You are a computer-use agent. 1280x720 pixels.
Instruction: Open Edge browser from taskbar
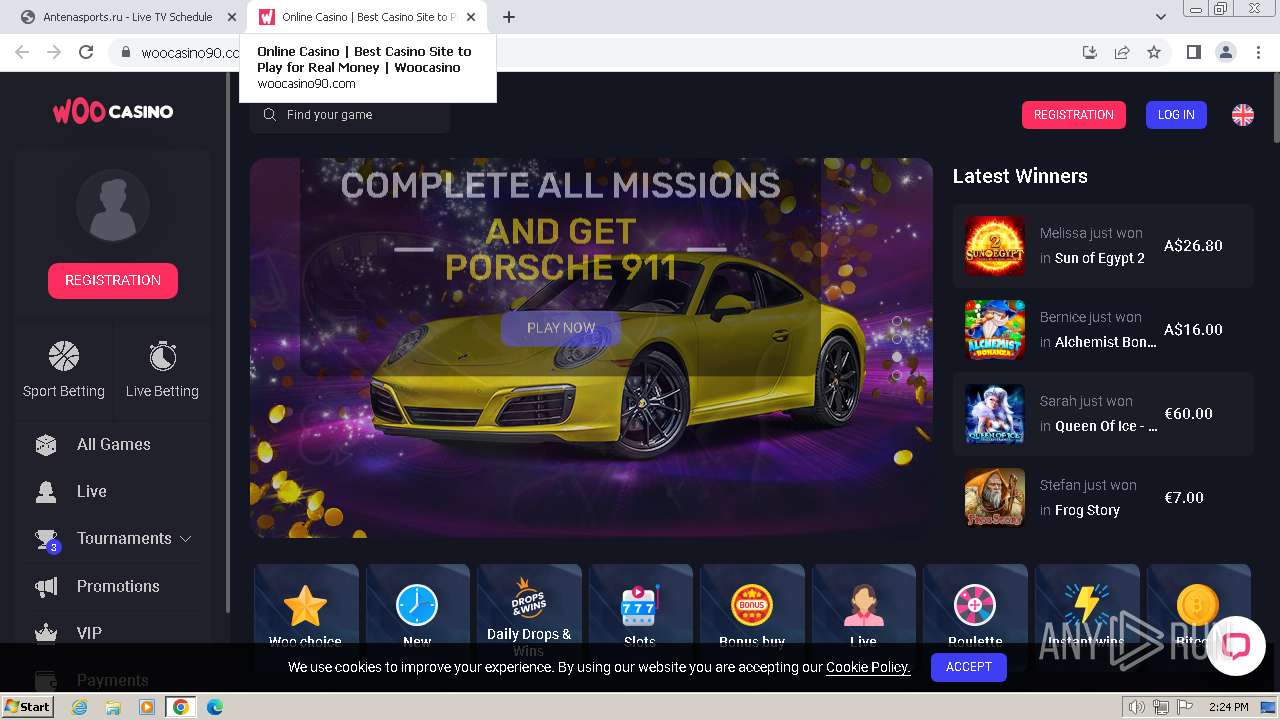(x=215, y=707)
